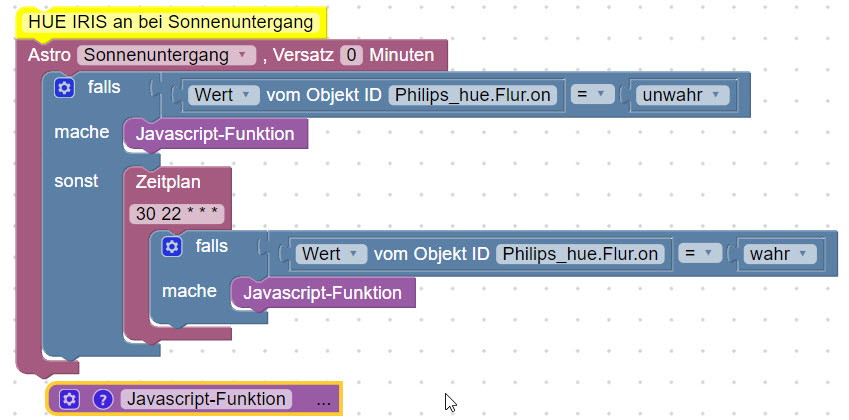849x420 pixels.
Task: Open the equals operator dropdown before wahr
Action: pos(699,254)
